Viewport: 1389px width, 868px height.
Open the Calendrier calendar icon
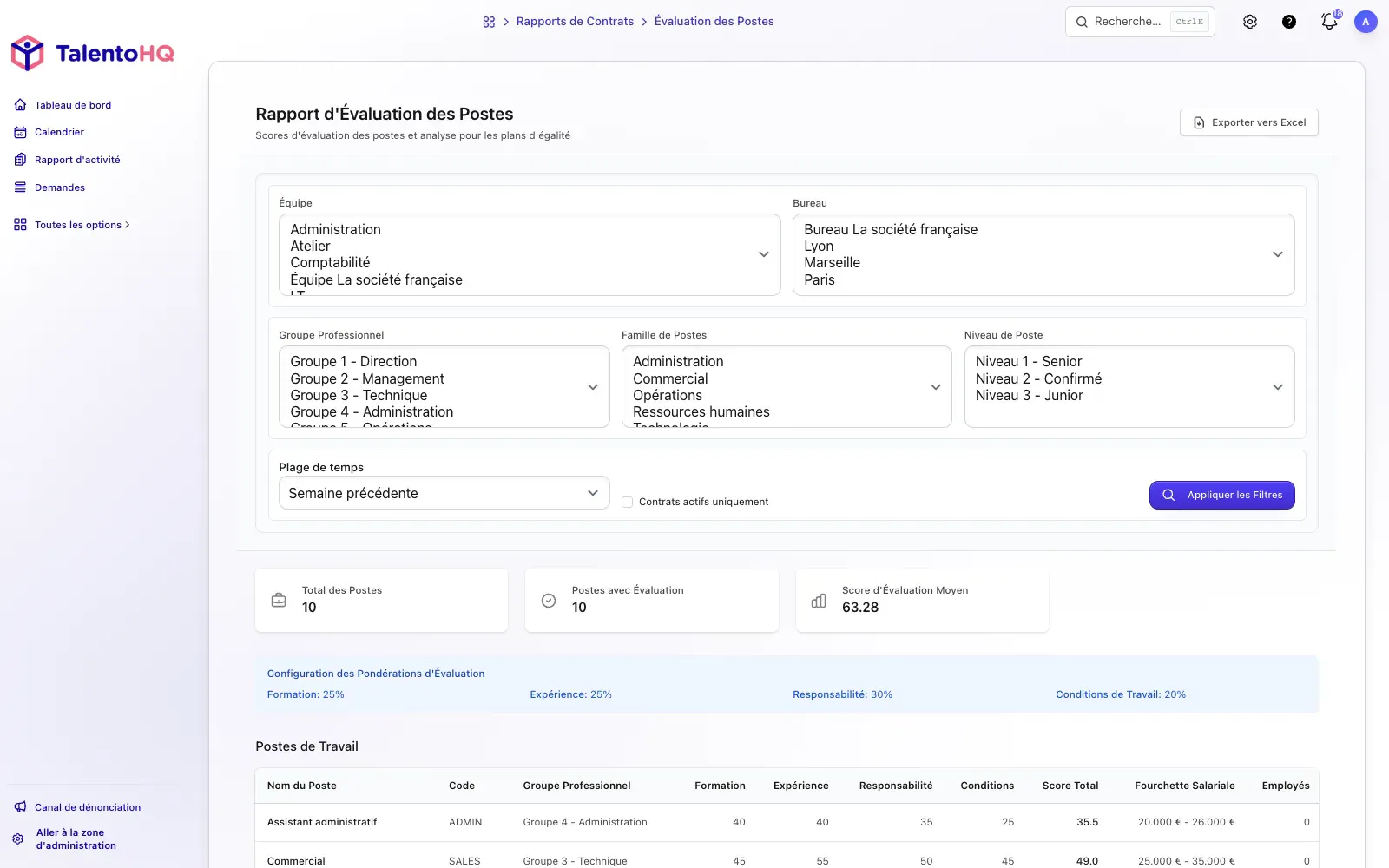20,132
